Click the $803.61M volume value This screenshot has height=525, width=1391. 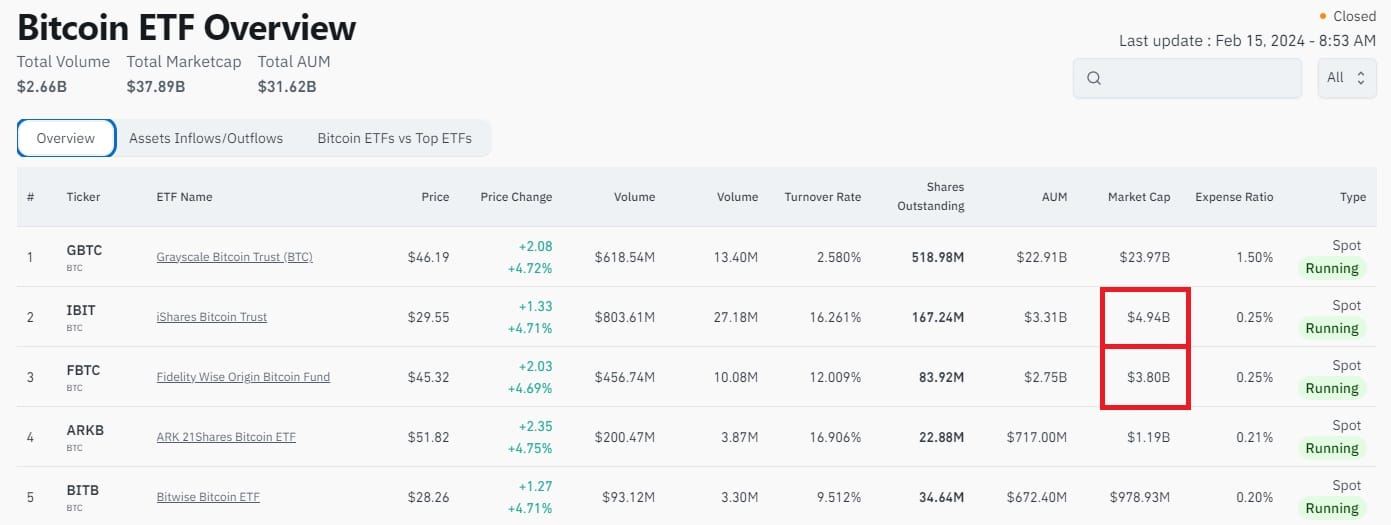(625, 317)
